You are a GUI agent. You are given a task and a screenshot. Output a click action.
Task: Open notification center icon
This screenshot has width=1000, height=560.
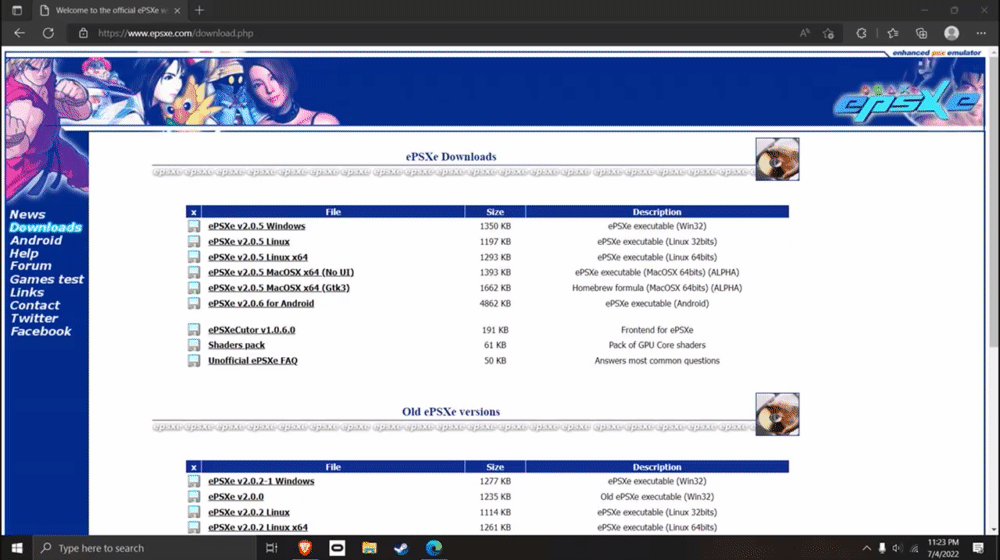[978, 548]
